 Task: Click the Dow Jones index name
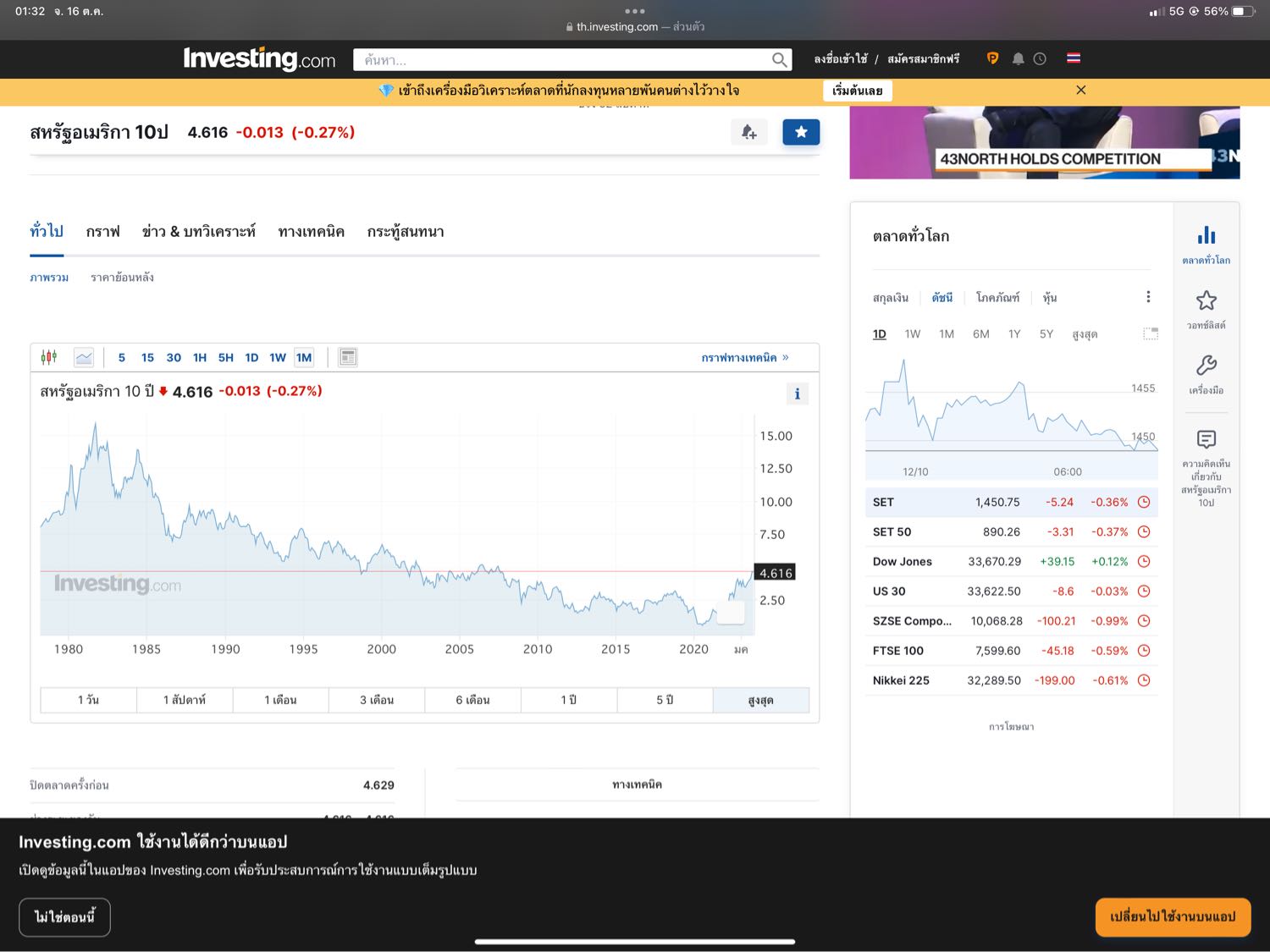click(x=903, y=562)
